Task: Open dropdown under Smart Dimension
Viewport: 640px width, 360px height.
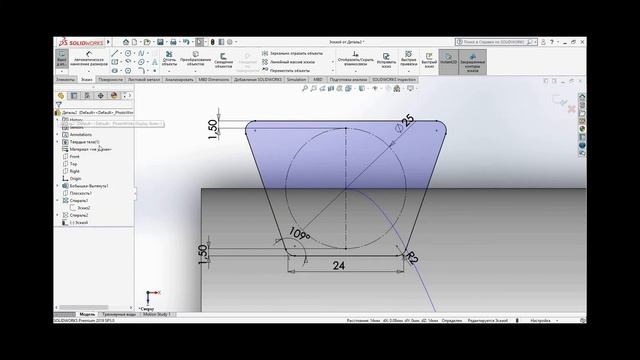Action: click(x=89, y=71)
